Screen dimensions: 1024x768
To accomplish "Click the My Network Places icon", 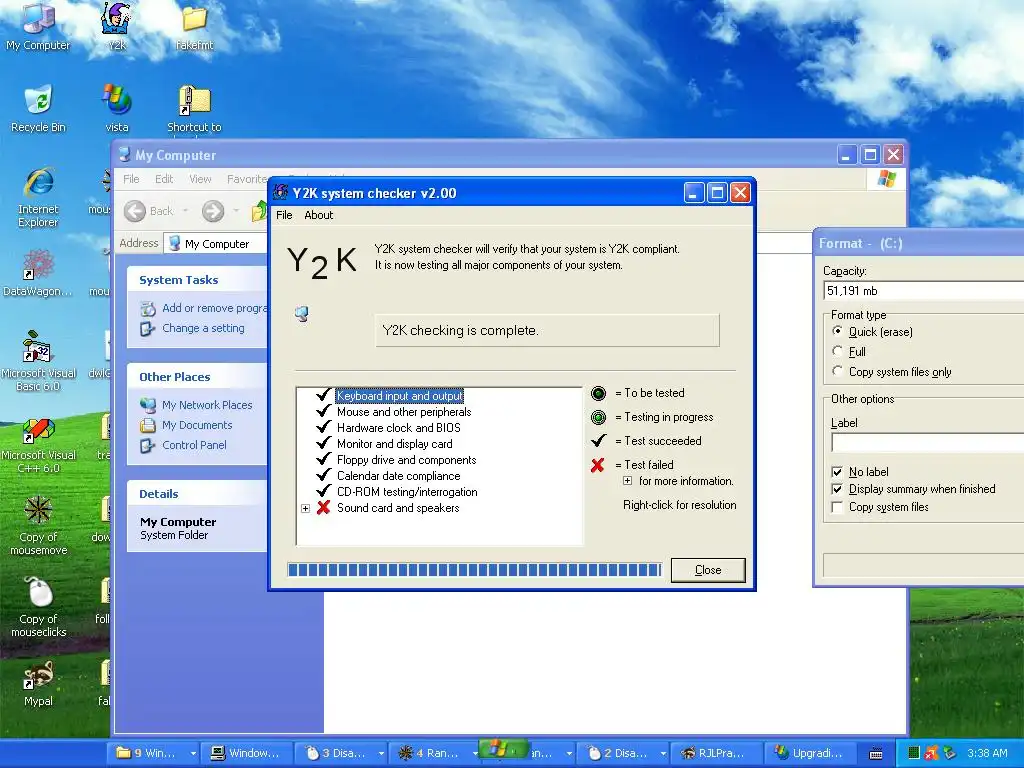I will pyautogui.click(x=148, y=405).
